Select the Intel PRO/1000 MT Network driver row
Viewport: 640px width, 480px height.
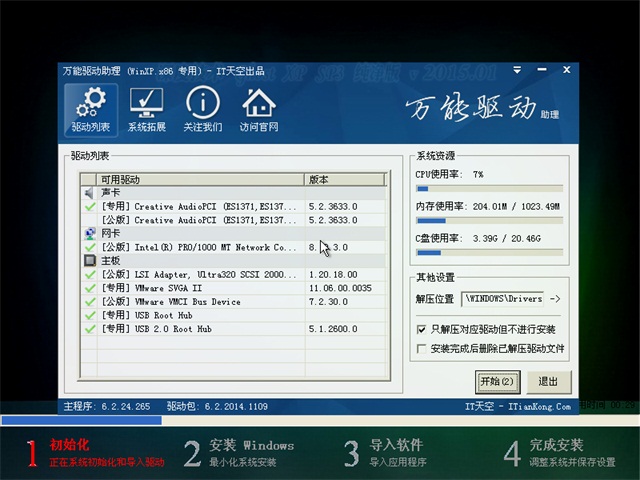(200, 247)
